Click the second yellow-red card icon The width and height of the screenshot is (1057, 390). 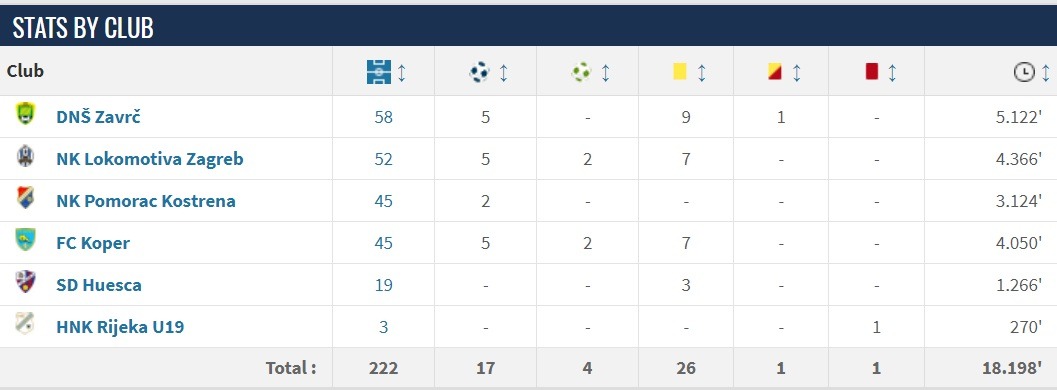pyautogui.click(x=775, y=71)
